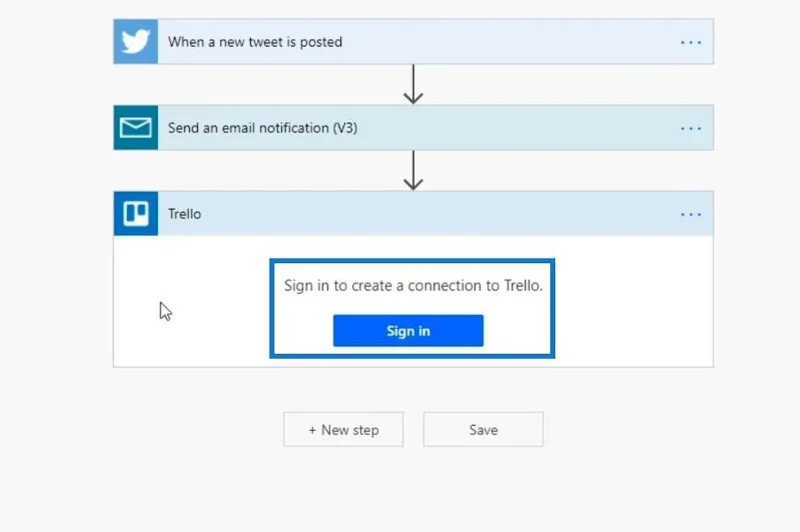Add a new step to the flow
This screenshot has height=532, width=800.
343,429
